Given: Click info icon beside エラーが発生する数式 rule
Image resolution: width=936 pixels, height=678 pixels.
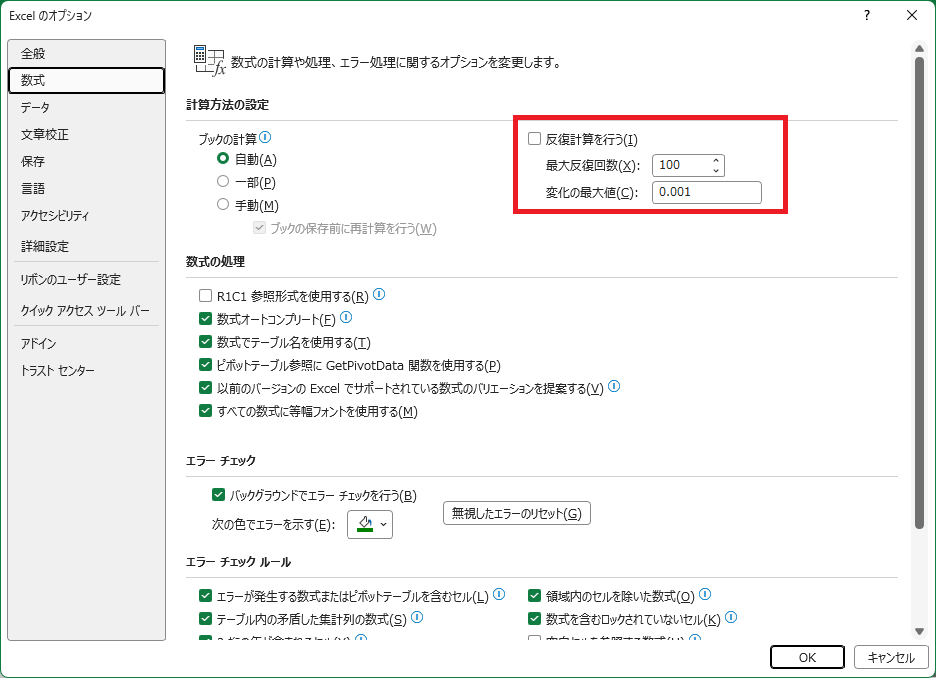Looking at the screenshot, I should 499,594.
